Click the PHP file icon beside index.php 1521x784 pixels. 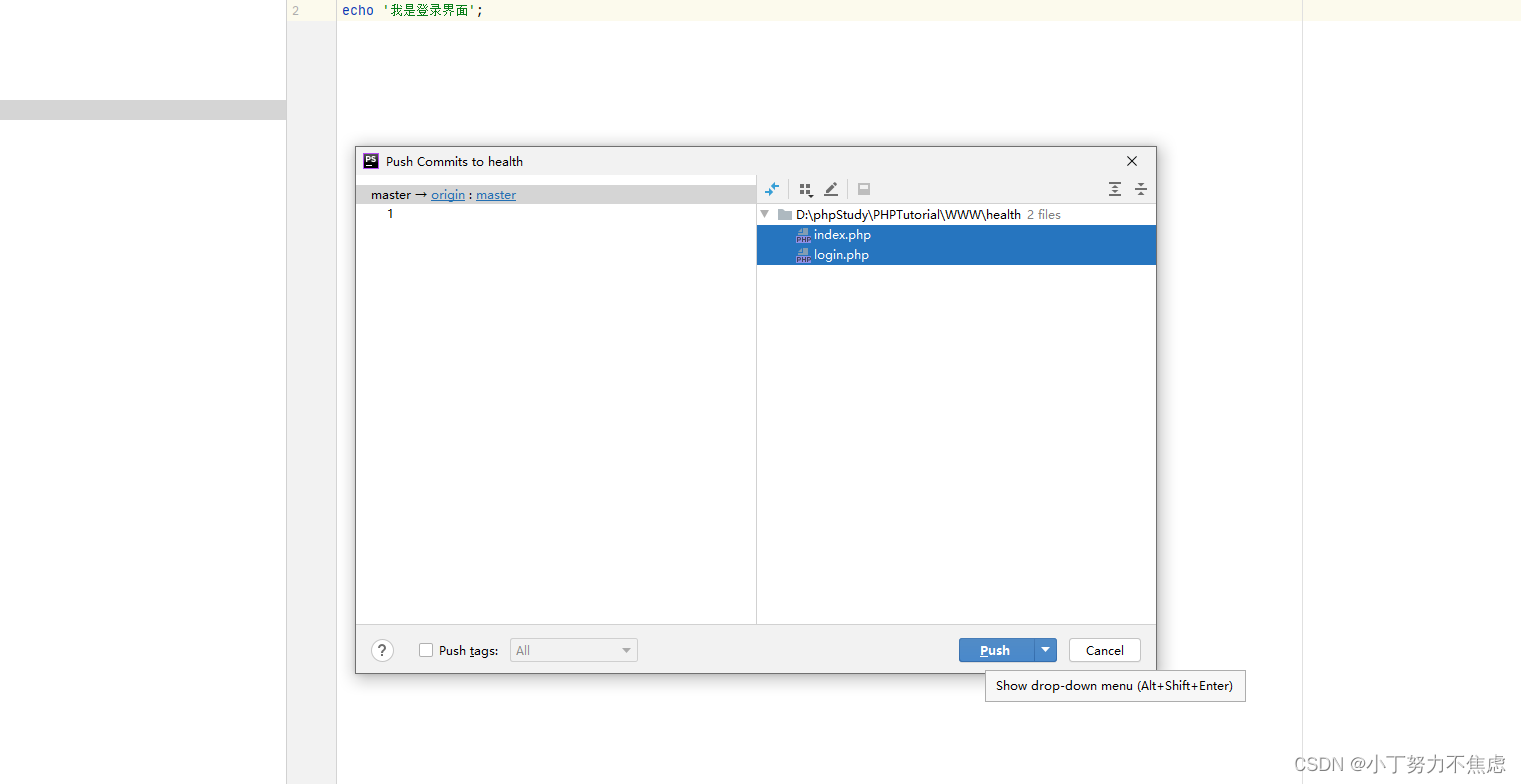(x=803, y=235)
